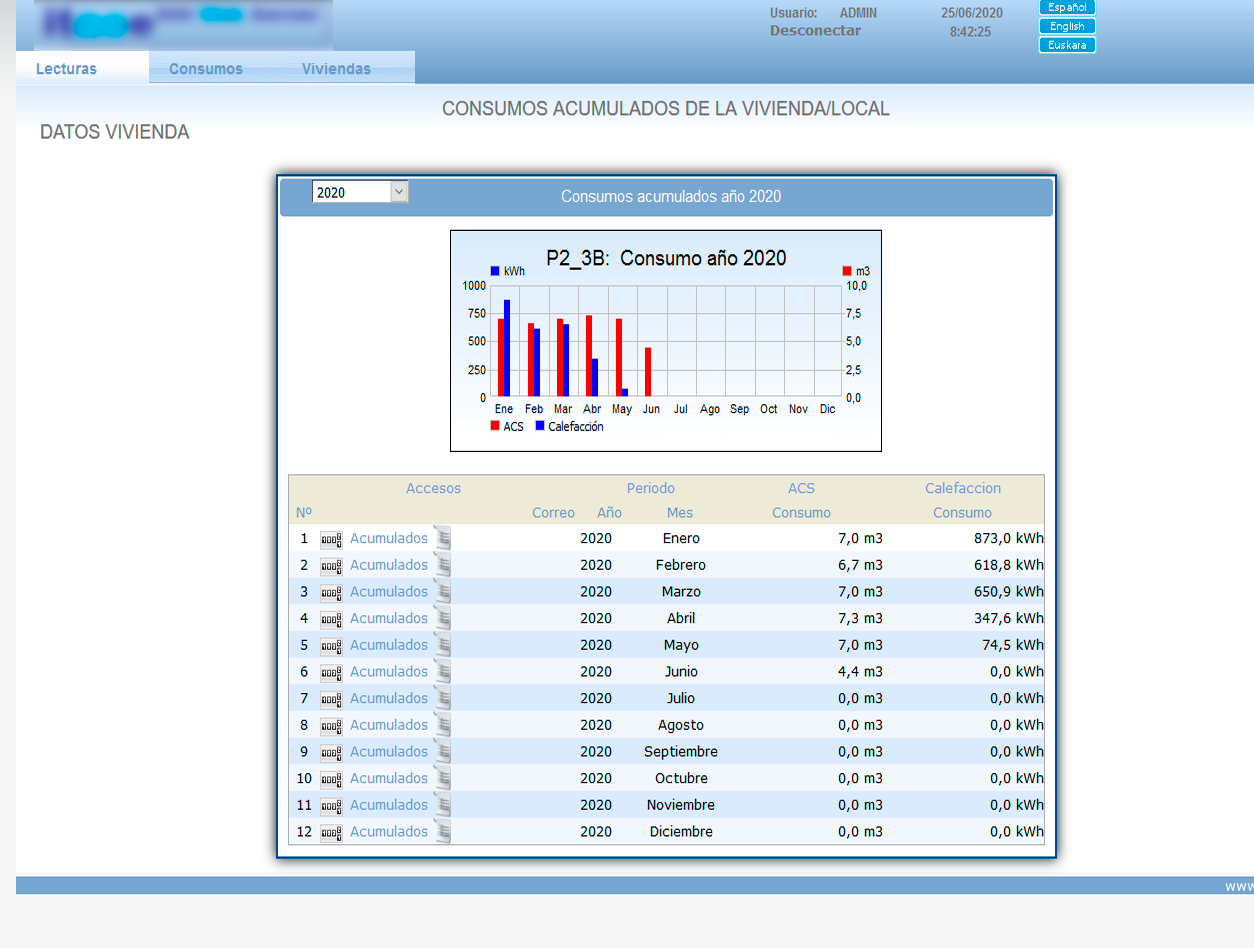
Task: Open Acumulados link for Diciembre row
Action: pyautogui.click(x=389, y=832)
